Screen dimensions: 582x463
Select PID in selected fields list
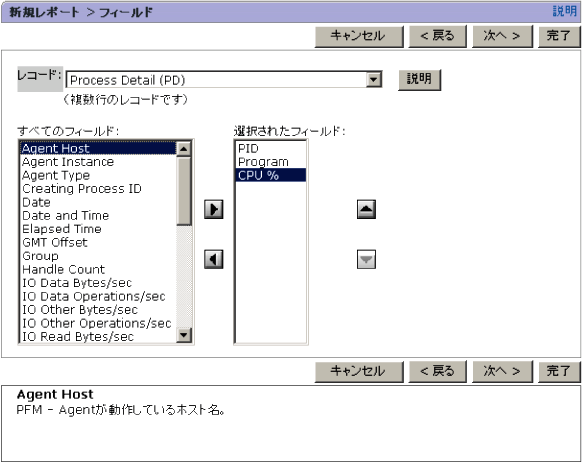[x=271, y=149]
